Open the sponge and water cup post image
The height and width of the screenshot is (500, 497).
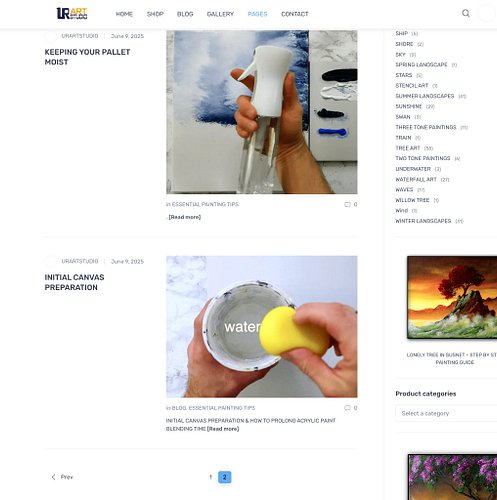point(262,327)
